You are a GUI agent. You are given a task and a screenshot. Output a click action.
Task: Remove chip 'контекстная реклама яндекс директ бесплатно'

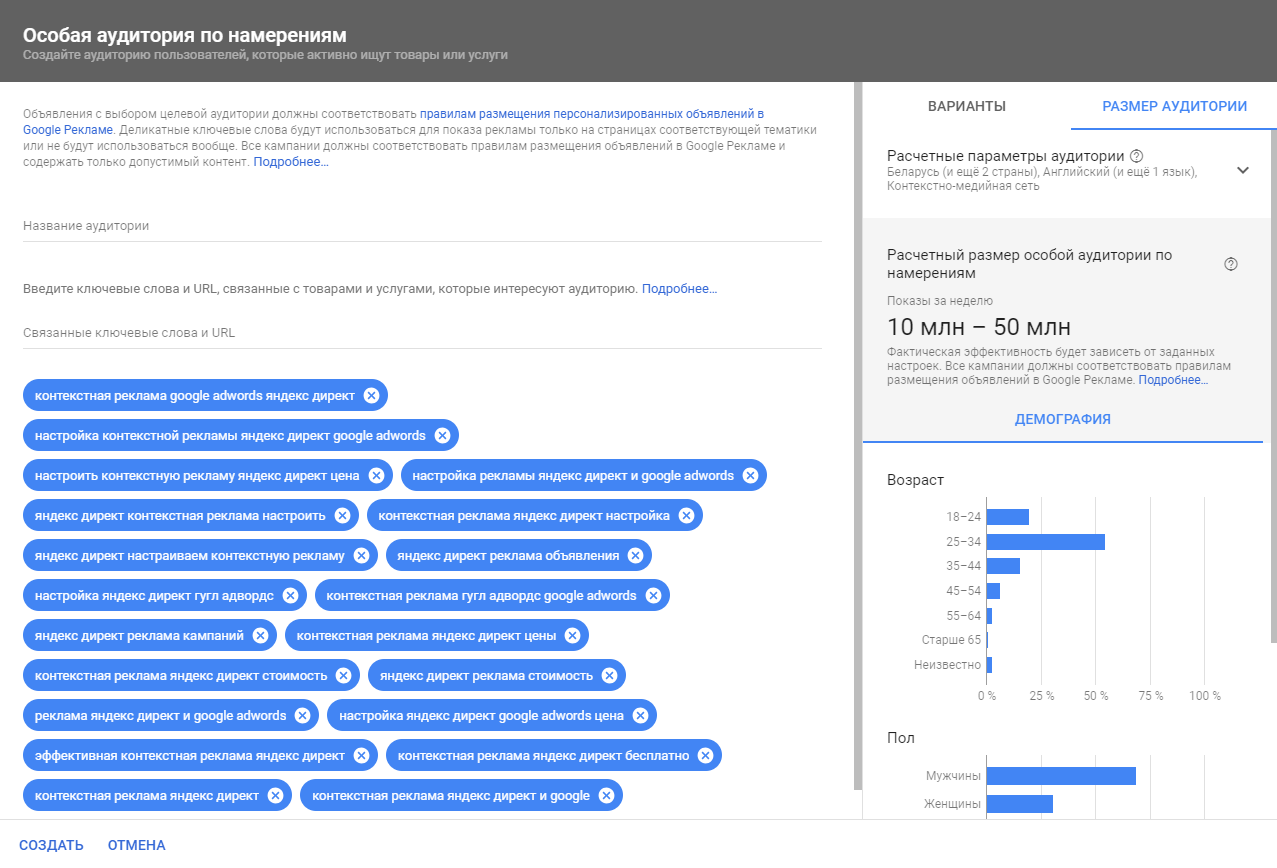(x=705, y=756)
